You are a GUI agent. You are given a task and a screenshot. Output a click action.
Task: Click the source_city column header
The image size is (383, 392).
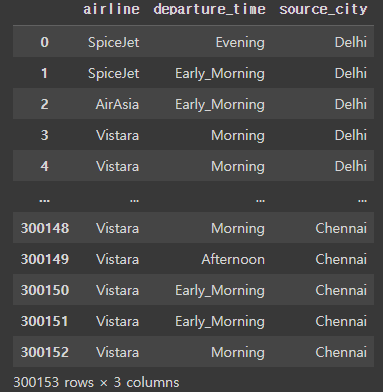(x=323, y=9)
